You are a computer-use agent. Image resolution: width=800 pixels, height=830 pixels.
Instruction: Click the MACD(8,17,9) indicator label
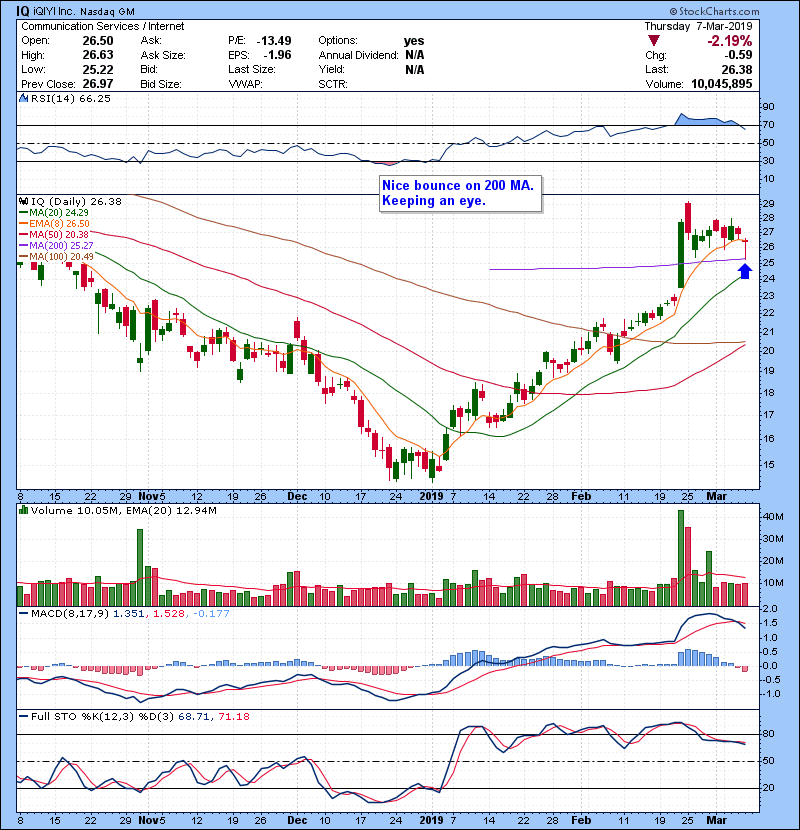click(x=70, y=614)
